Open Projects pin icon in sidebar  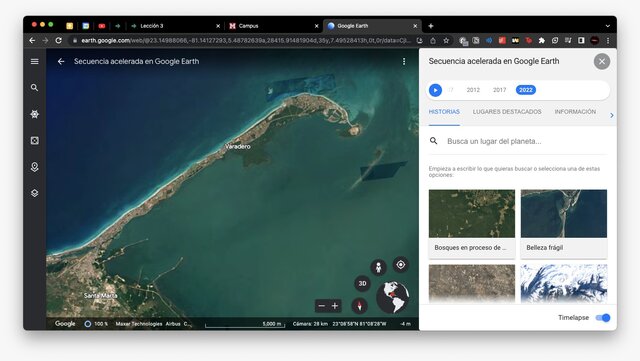click(x=35, y=167)
